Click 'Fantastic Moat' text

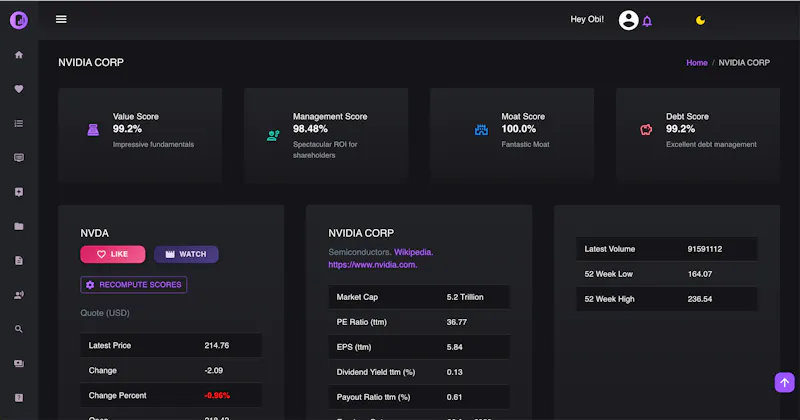pos(525,144)
